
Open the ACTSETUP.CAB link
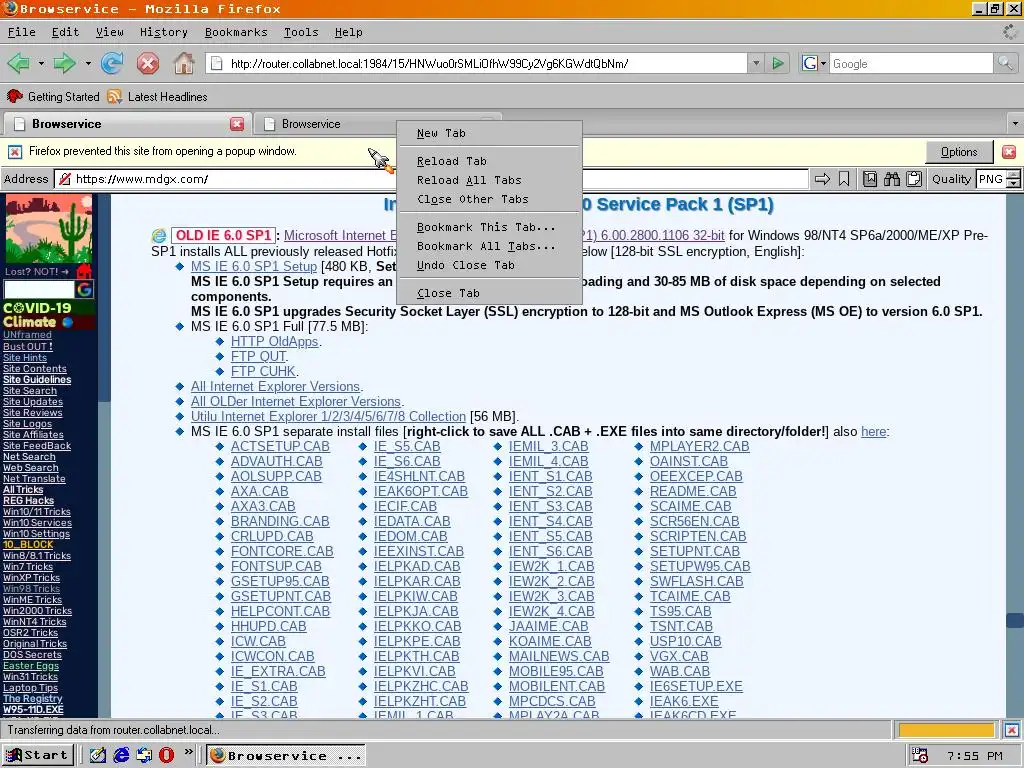tap(280, 447)
